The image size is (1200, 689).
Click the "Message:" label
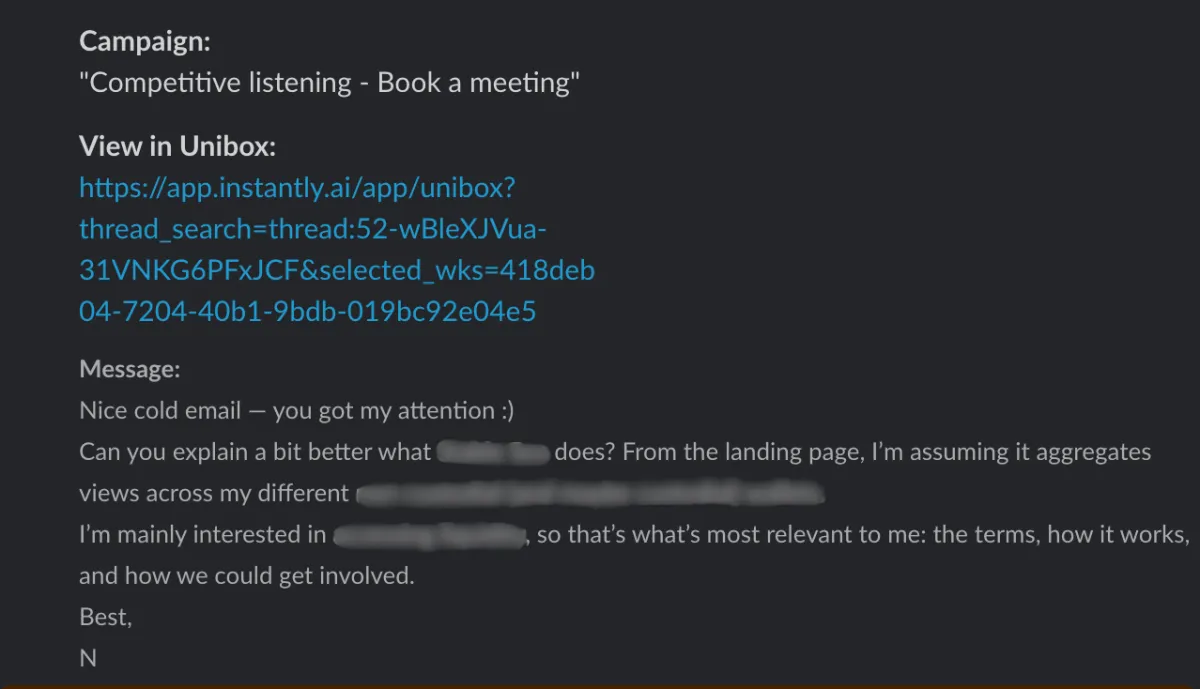click(130, 369)
